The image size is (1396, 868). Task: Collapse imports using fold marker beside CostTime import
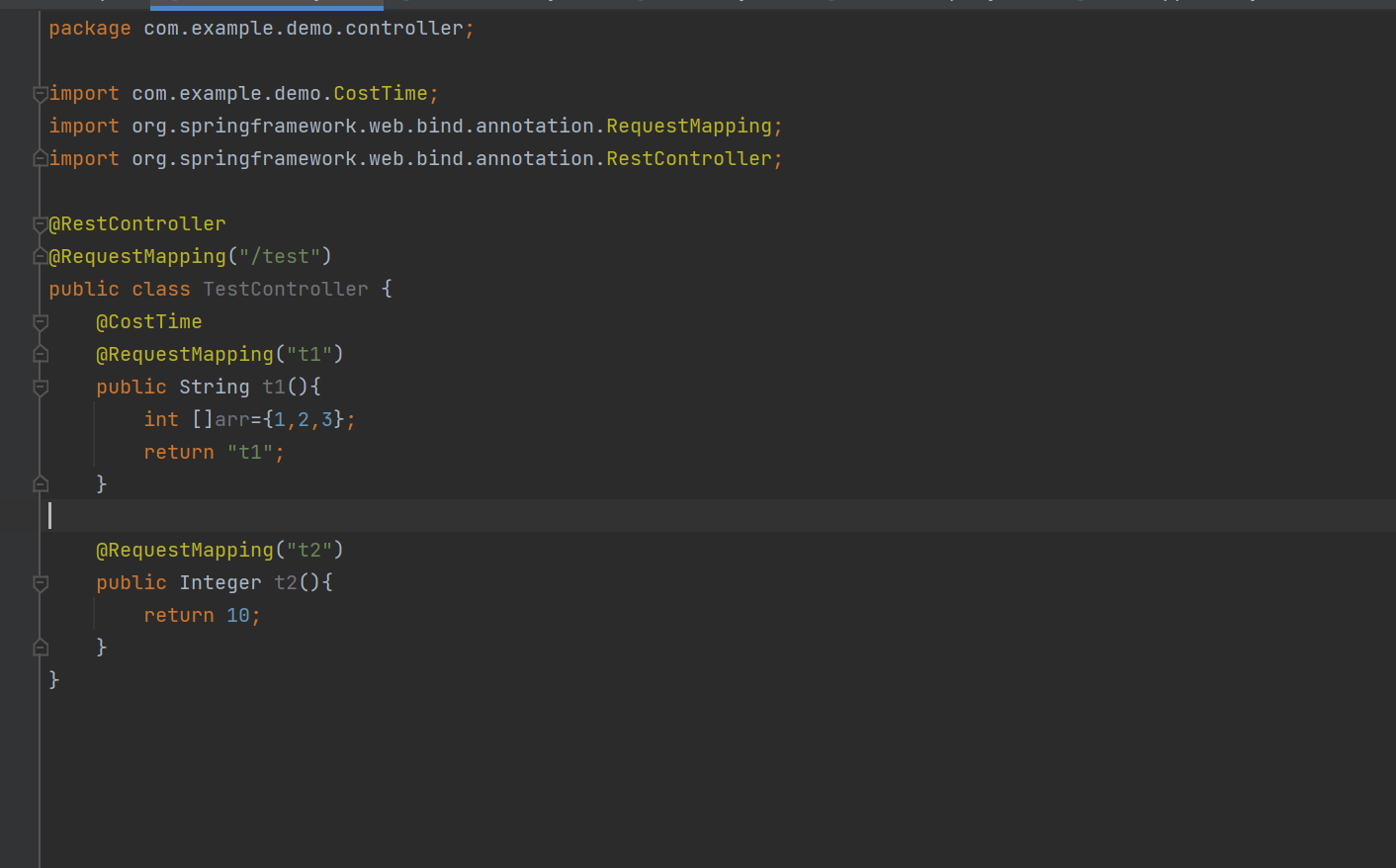click(41, 94)
